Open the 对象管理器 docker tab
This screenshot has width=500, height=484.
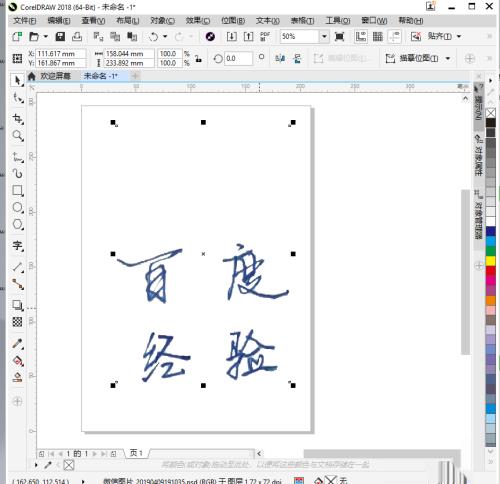pos(478,214)
